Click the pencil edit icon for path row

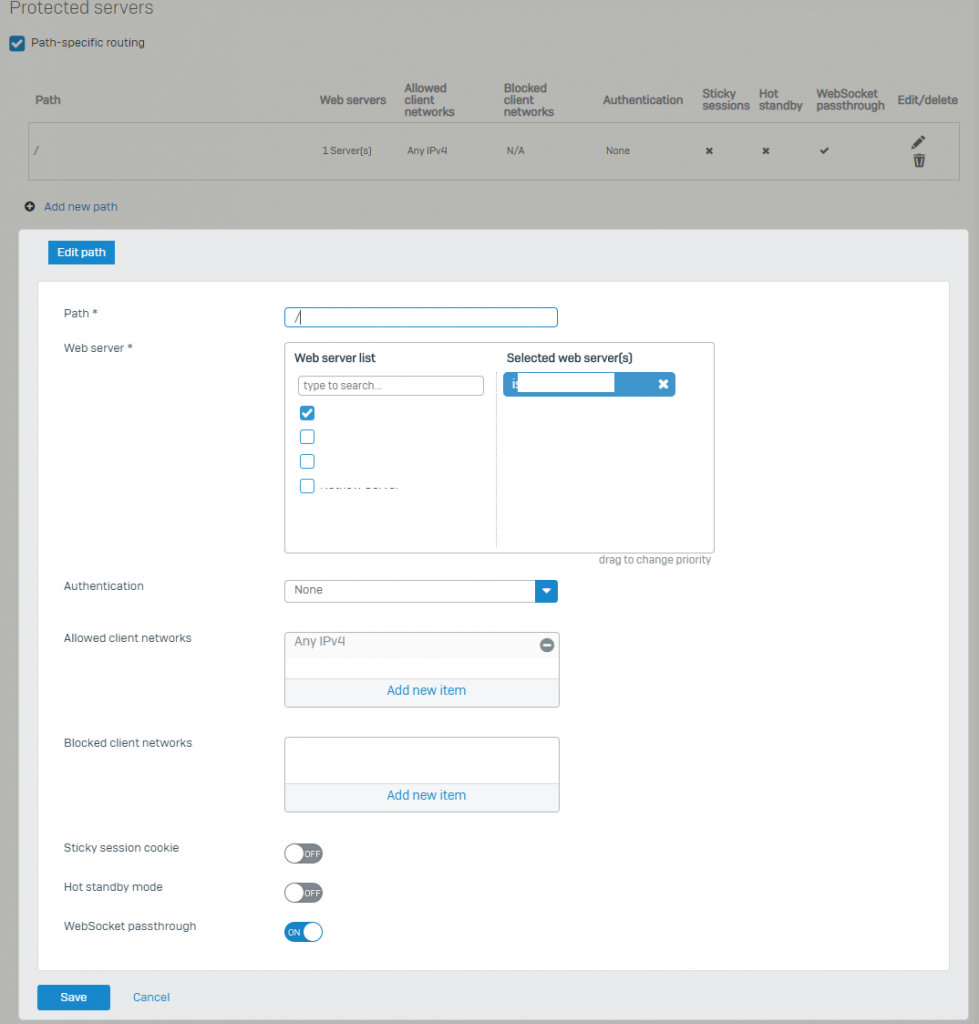[919, 142]
